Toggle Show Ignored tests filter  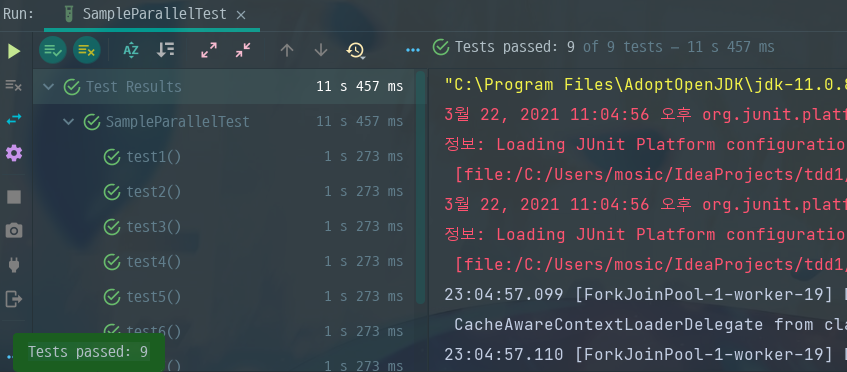(x=86, y=50)
